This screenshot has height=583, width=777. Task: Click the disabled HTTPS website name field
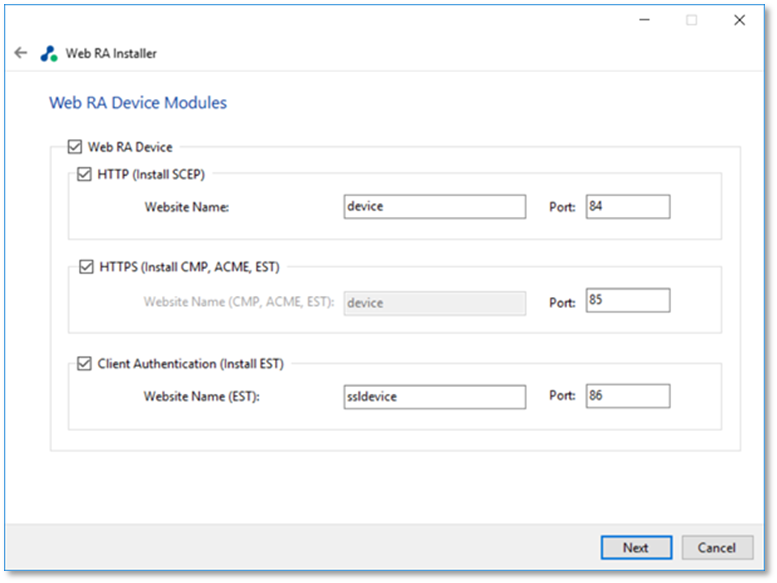(435, 303)
